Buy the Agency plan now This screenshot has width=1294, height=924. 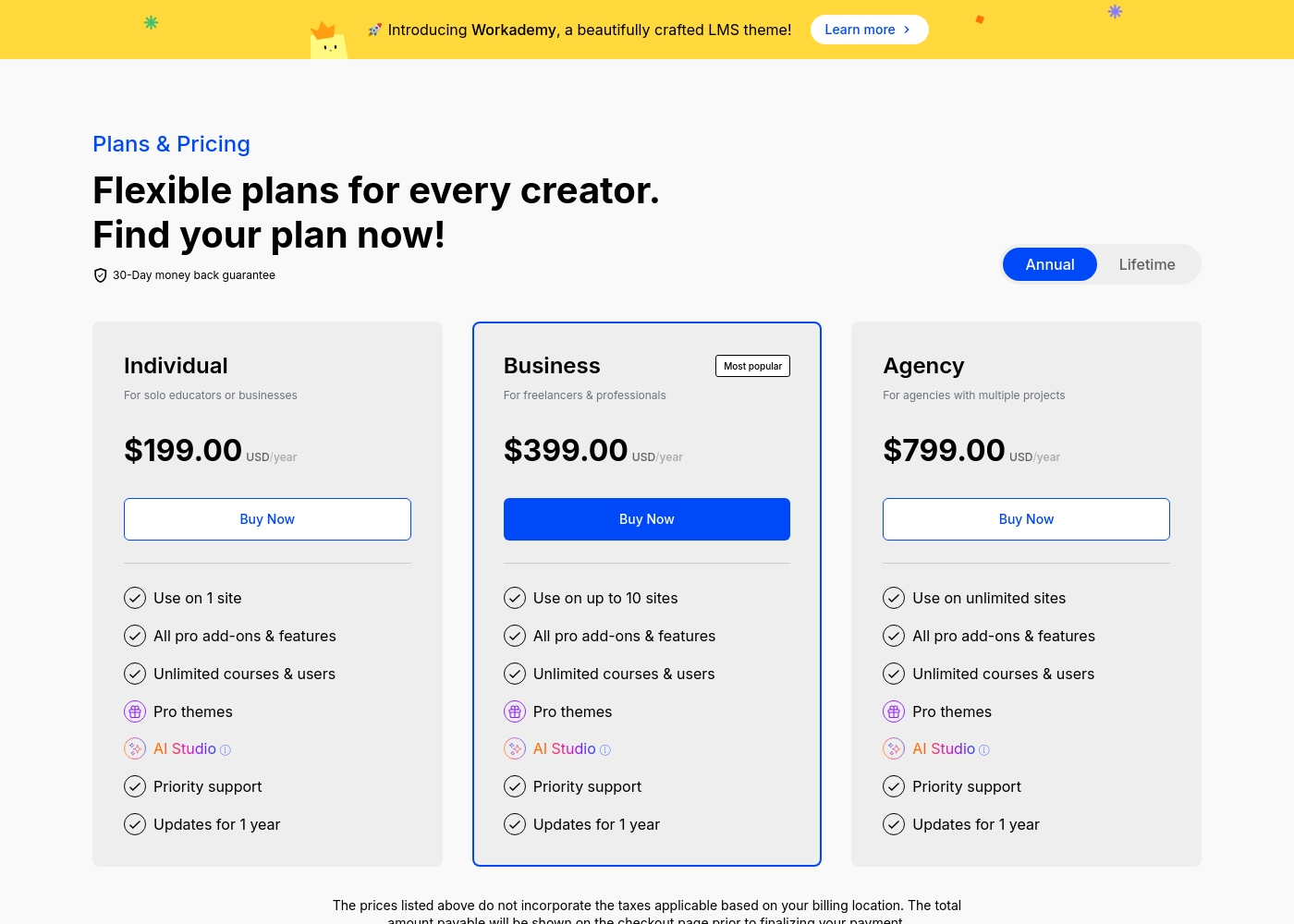[x=1026, y=519]
